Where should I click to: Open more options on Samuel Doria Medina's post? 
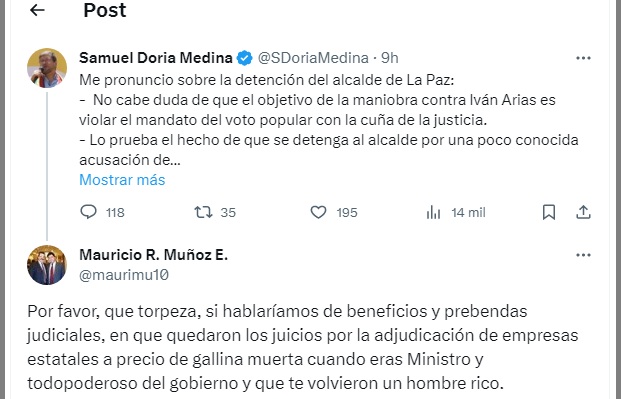pos(583,58)
